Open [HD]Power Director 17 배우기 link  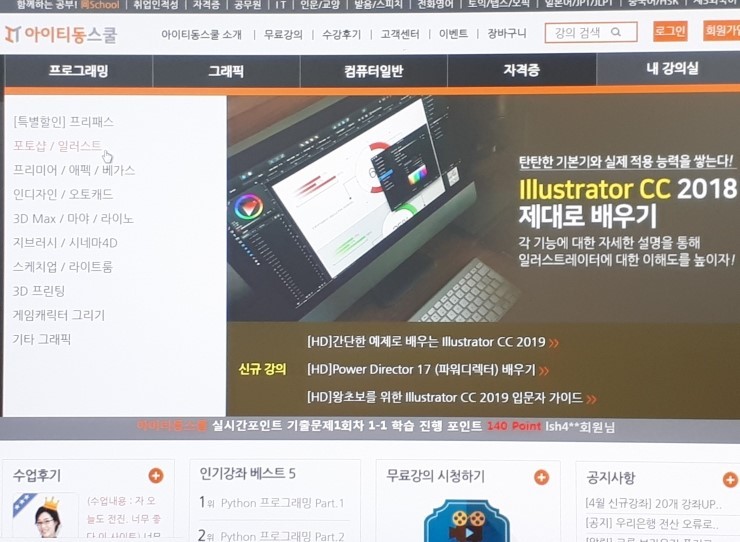[421, 370]
